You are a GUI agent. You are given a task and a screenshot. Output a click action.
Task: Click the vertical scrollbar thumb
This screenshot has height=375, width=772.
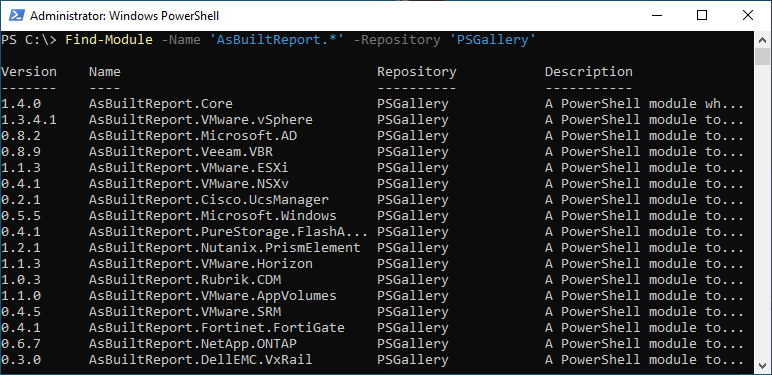(762, 57)
